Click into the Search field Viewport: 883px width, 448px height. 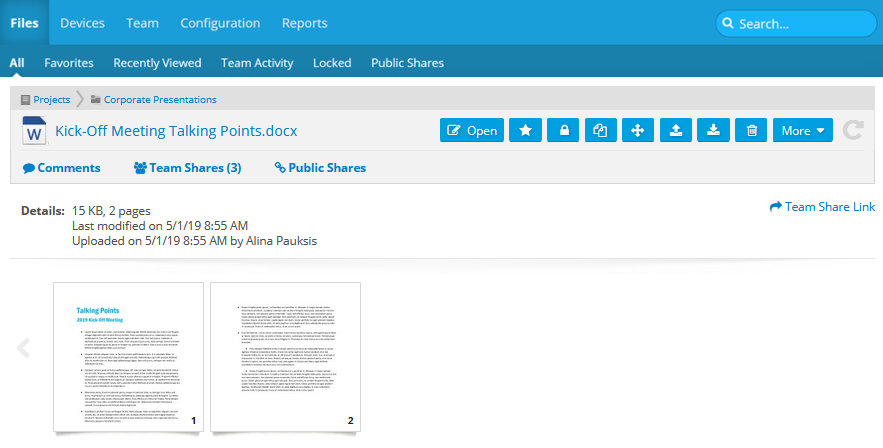(795, 24)
